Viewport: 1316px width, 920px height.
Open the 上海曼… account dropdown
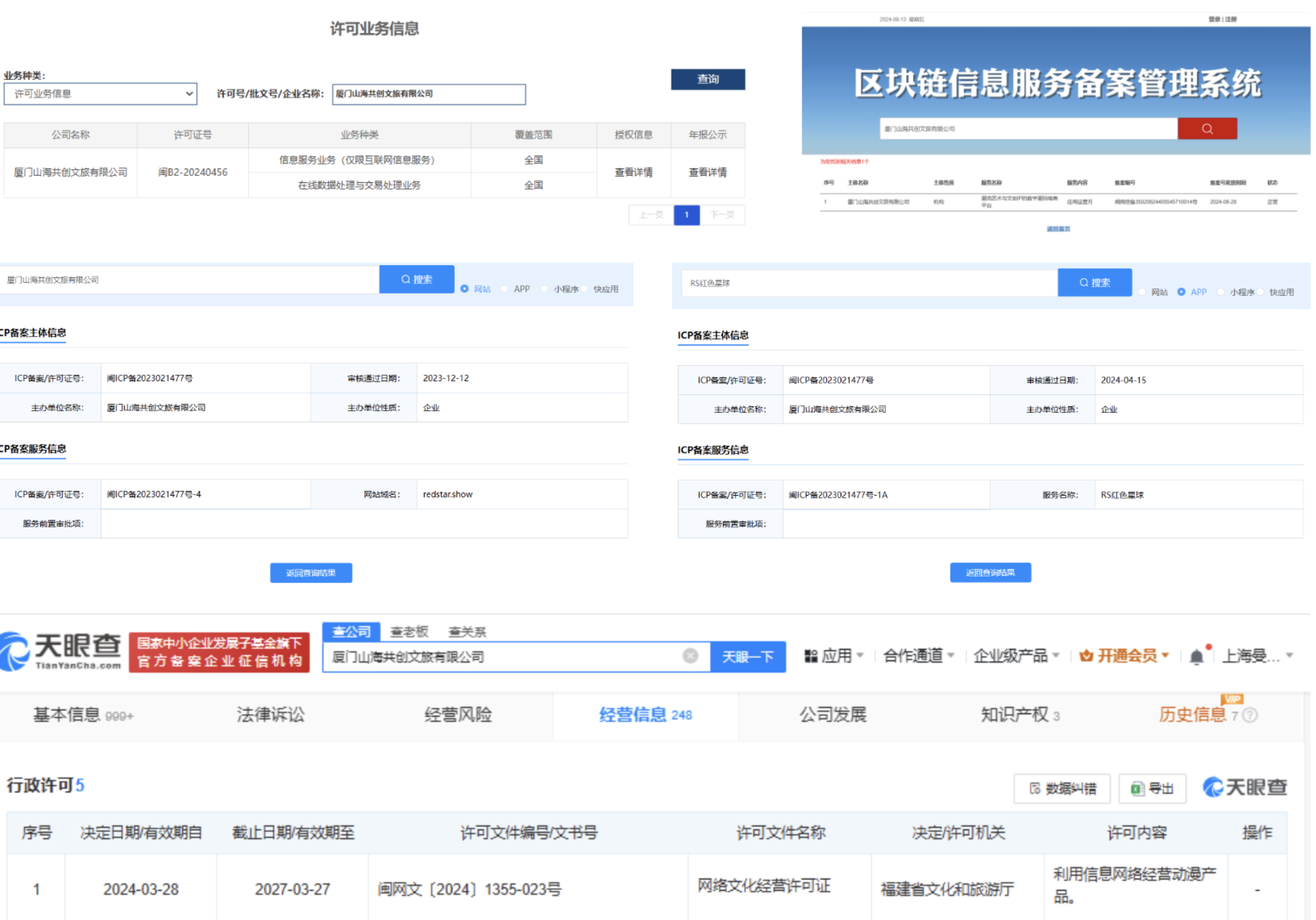pos(1258,656)
